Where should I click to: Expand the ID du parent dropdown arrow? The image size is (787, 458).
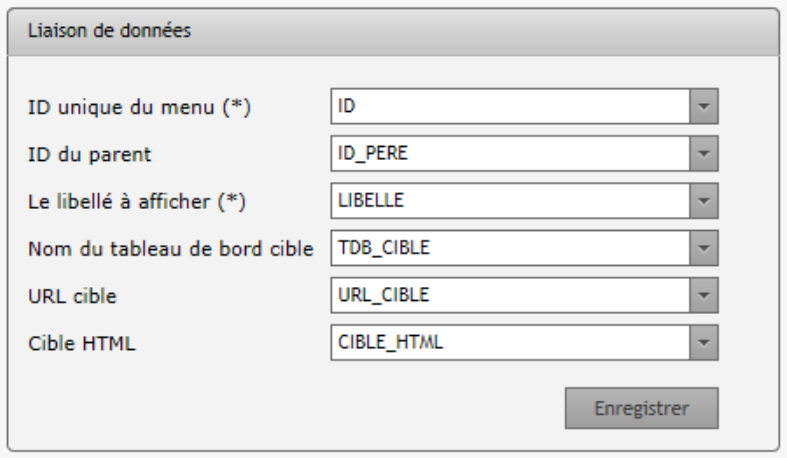tap(704, 154)
